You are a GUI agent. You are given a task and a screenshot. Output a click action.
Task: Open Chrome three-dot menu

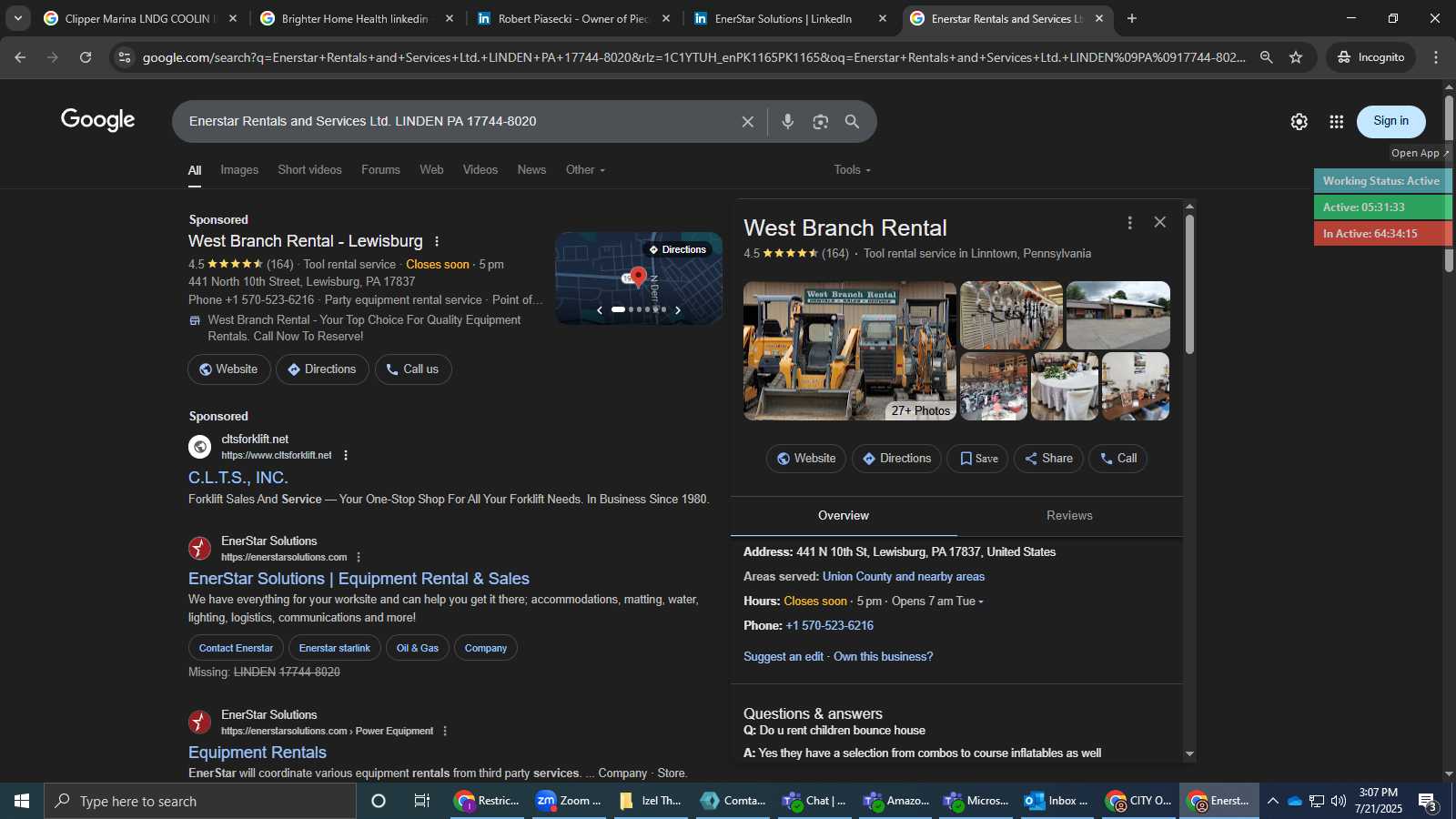click(x=1436, y=57)
